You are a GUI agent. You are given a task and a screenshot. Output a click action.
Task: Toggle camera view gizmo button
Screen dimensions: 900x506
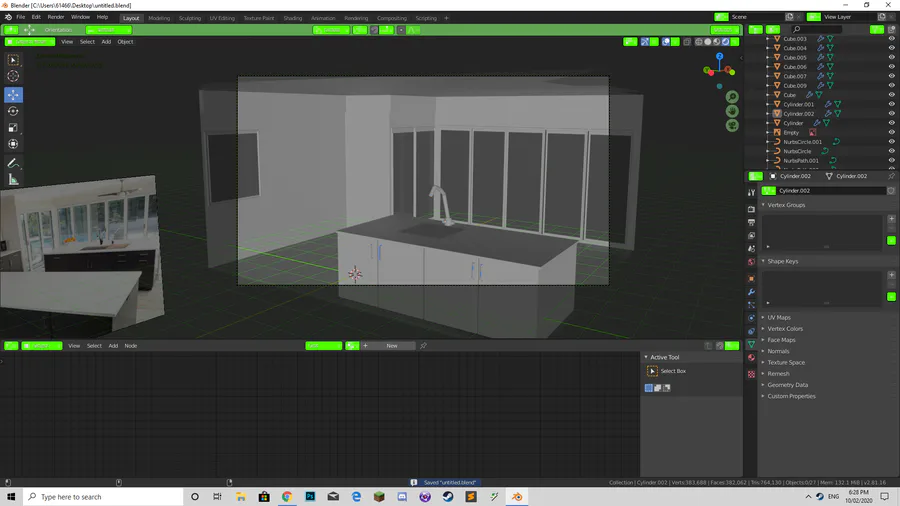(x=732, y=126)
